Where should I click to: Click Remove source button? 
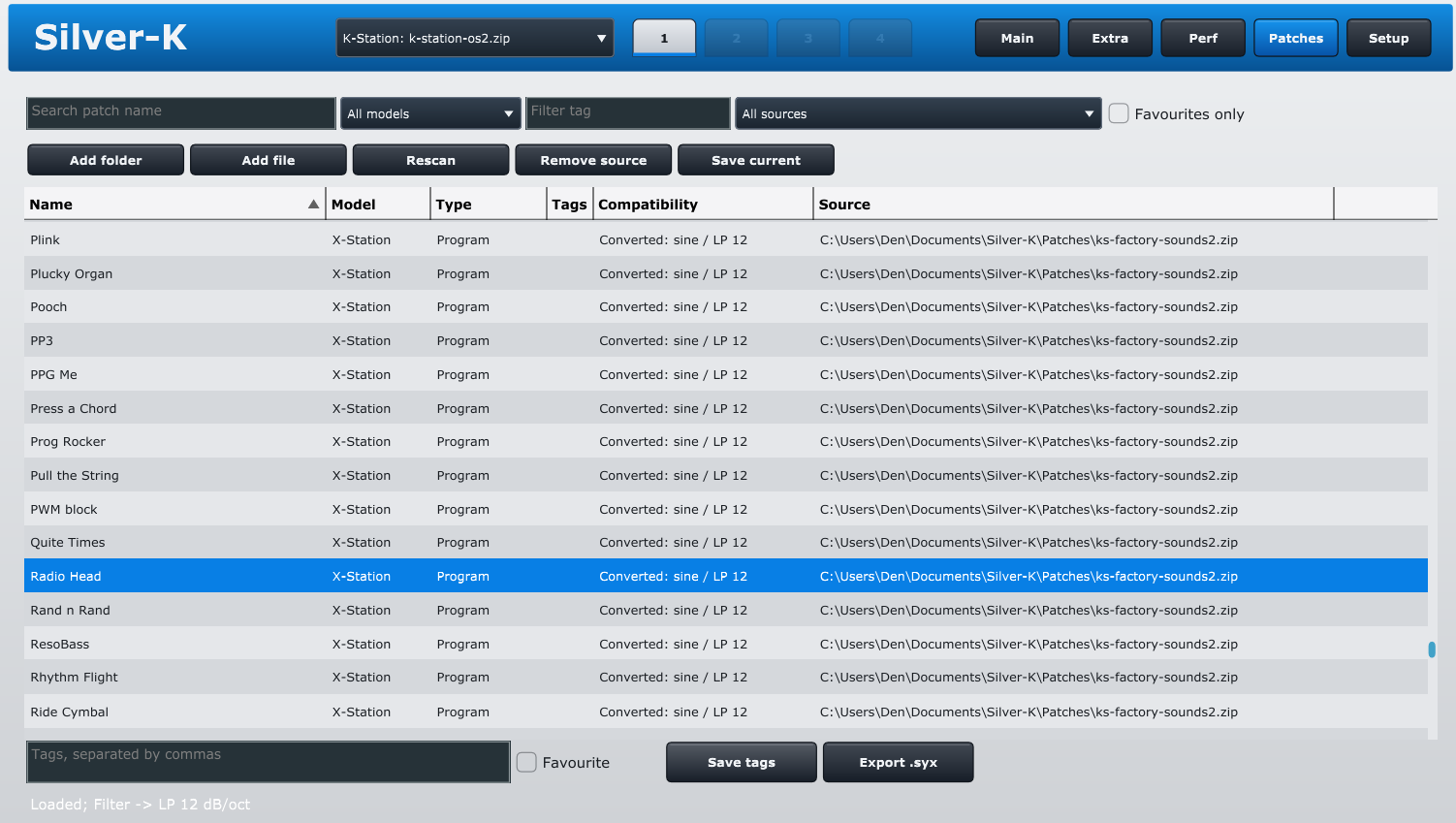(593, 160)
